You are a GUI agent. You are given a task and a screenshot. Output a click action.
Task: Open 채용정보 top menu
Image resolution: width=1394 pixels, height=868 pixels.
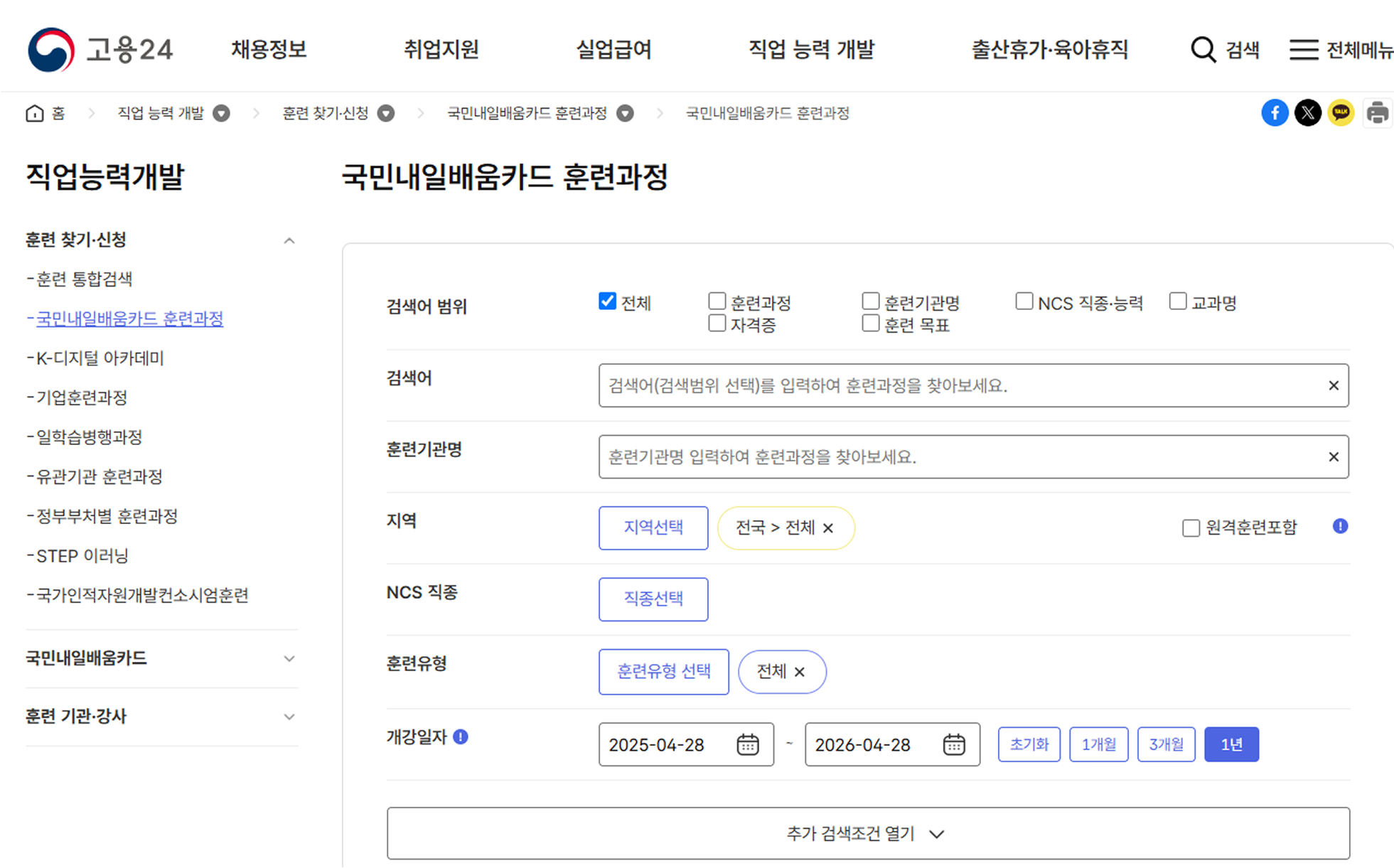(x=269, y=50)
